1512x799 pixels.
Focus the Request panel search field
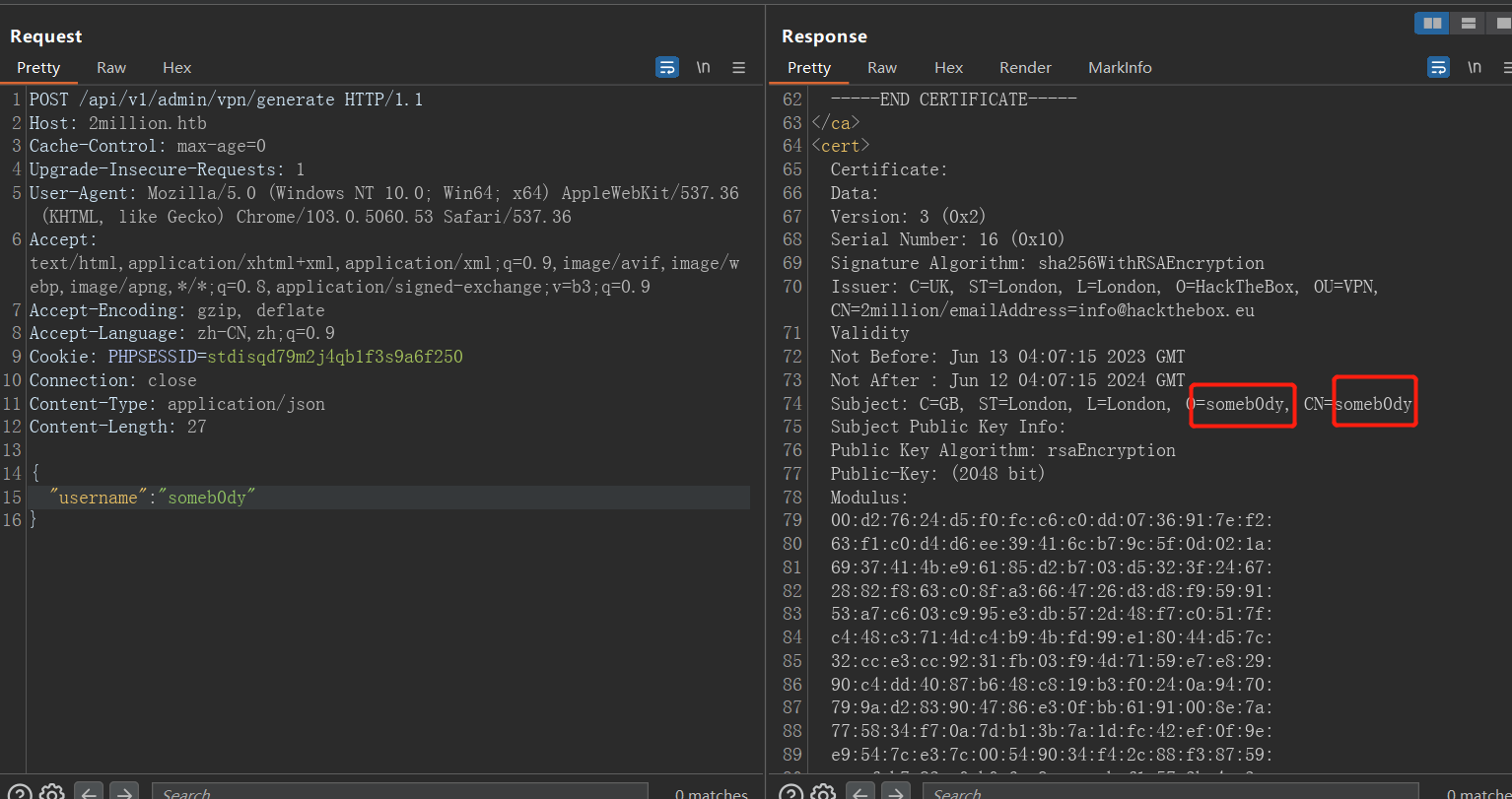pyautogui.click(x=399, y=792)
